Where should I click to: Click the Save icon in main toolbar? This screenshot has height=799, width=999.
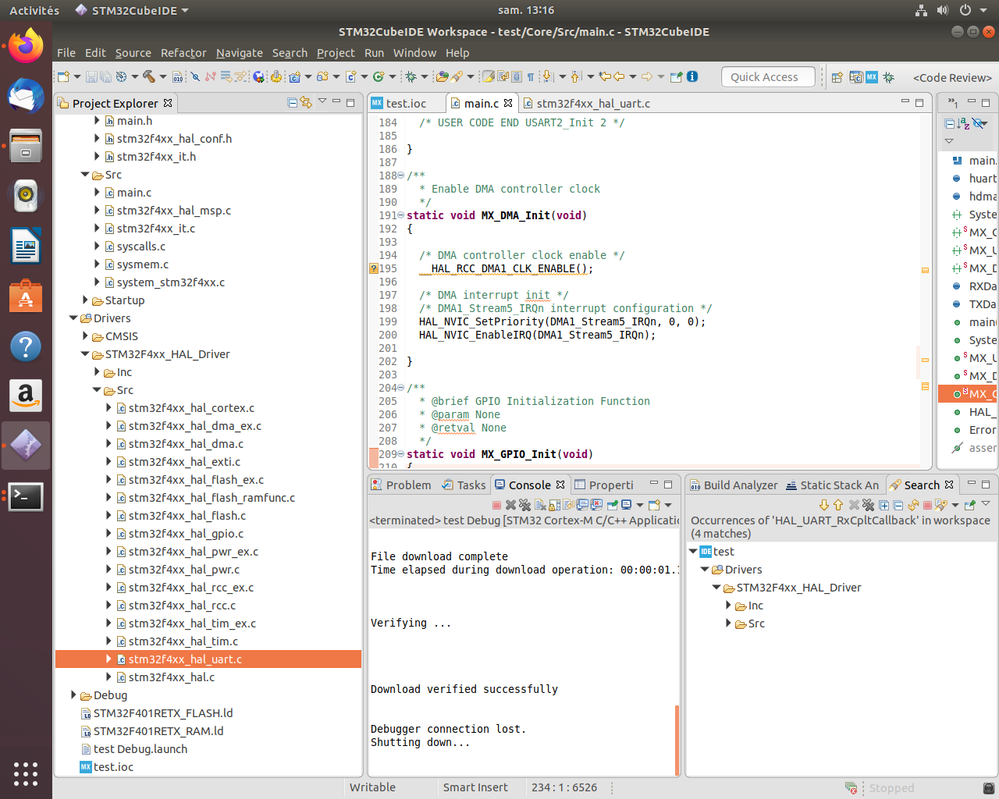92,77
